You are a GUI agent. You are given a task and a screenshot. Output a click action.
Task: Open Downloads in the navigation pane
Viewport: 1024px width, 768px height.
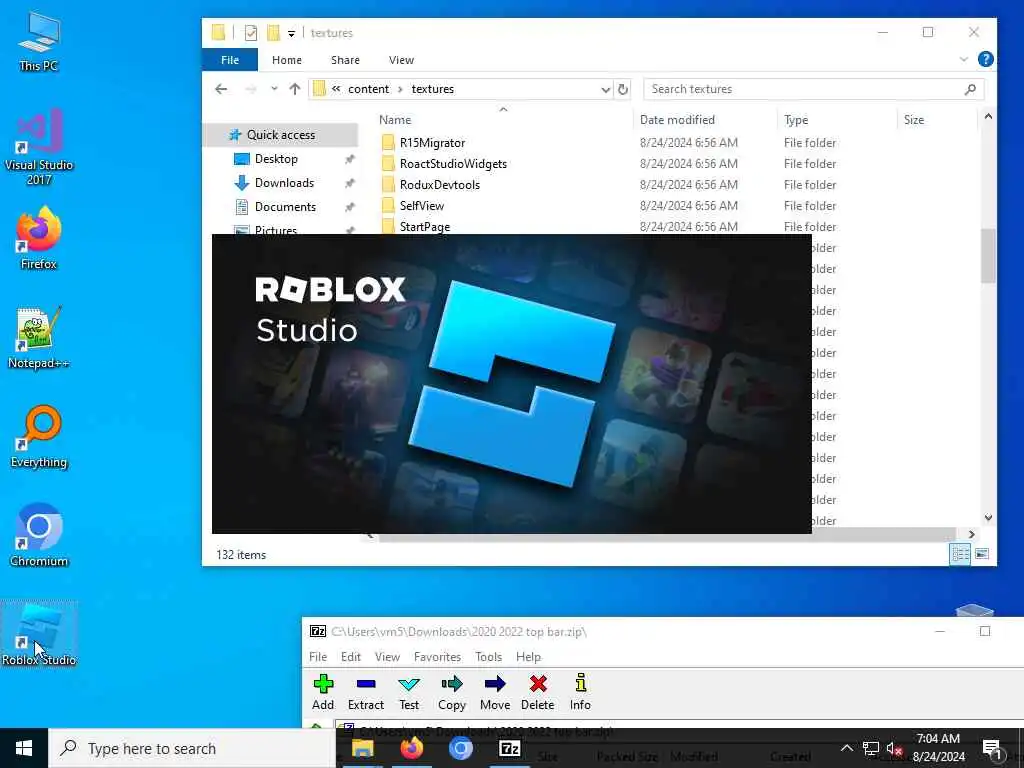pos(284,183)
